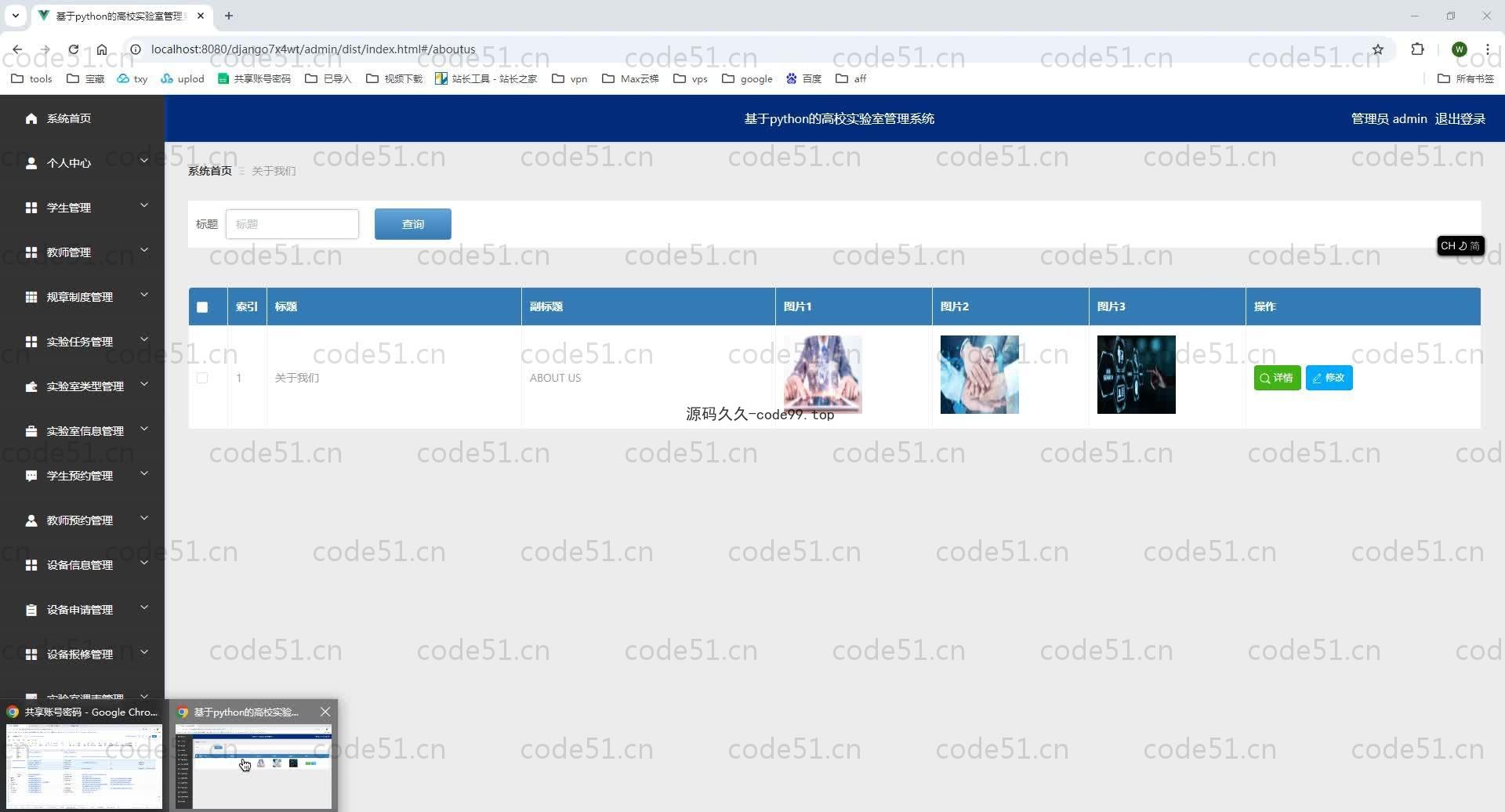Click the grid icon beside 教师管理
Screen dimensions: 1505x812
coord(31,252)
